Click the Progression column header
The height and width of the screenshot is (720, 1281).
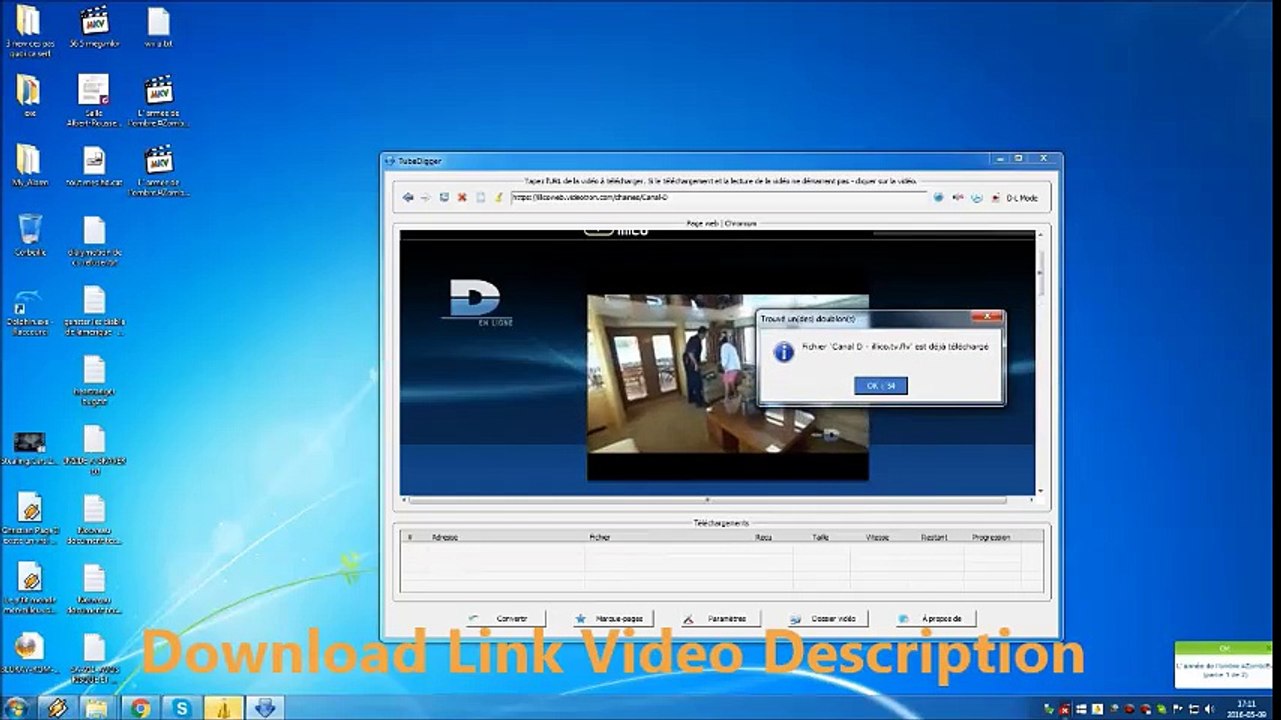click(991, 538)
